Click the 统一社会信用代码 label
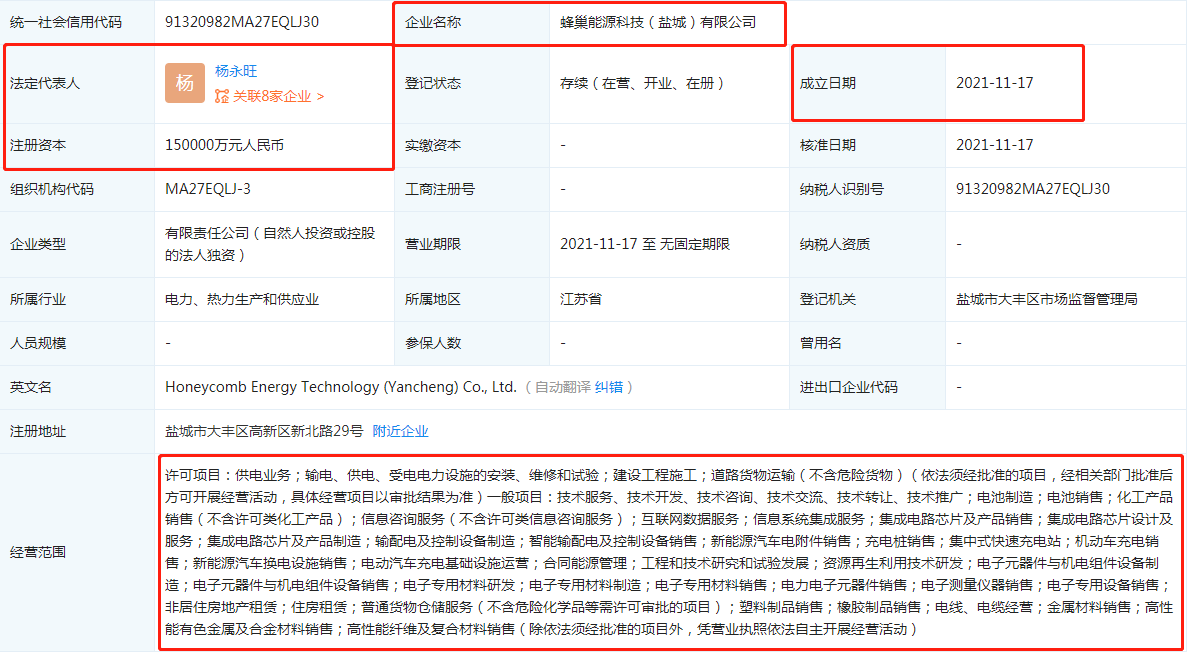The width and height of the screenshot is (1190, 652). pos(65,23)
